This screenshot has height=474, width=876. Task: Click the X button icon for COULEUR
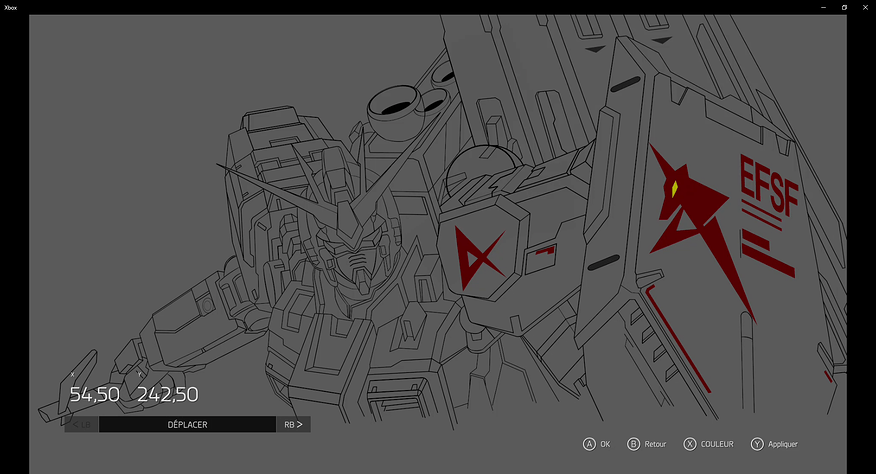(690, 444)
